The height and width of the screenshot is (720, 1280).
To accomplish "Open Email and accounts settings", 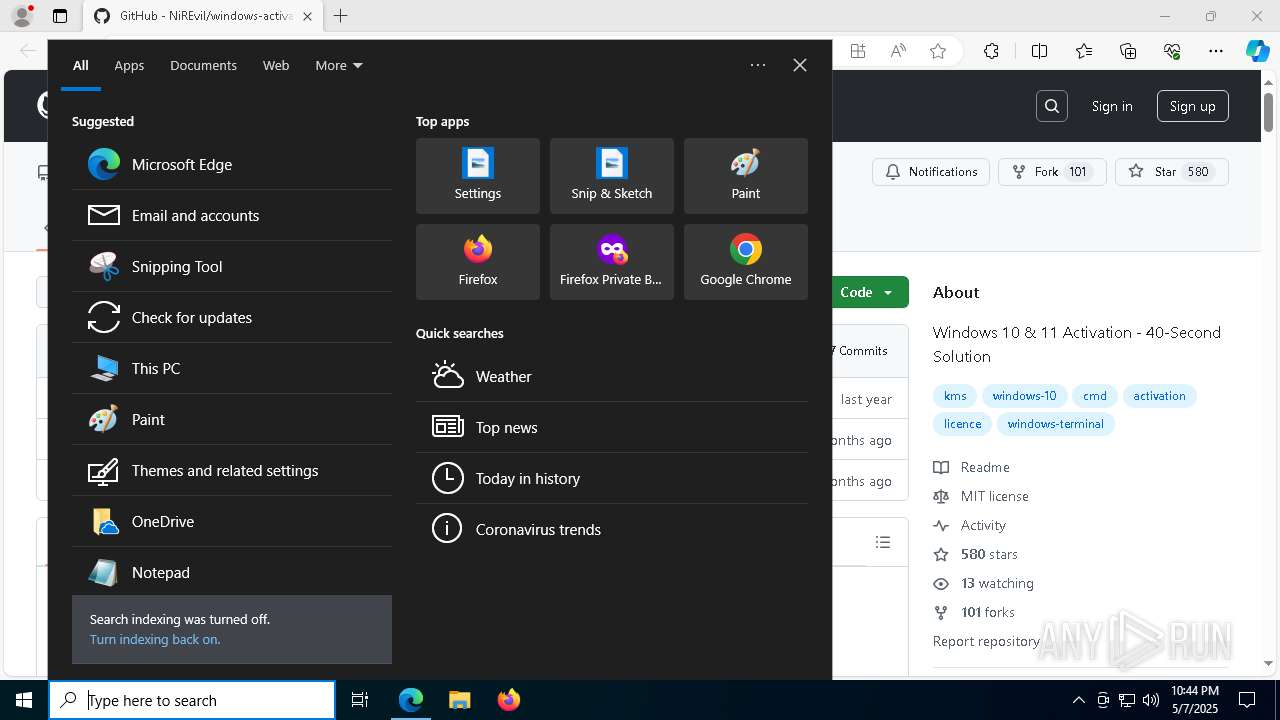I will pyautogui.click(x=232, y=215).
